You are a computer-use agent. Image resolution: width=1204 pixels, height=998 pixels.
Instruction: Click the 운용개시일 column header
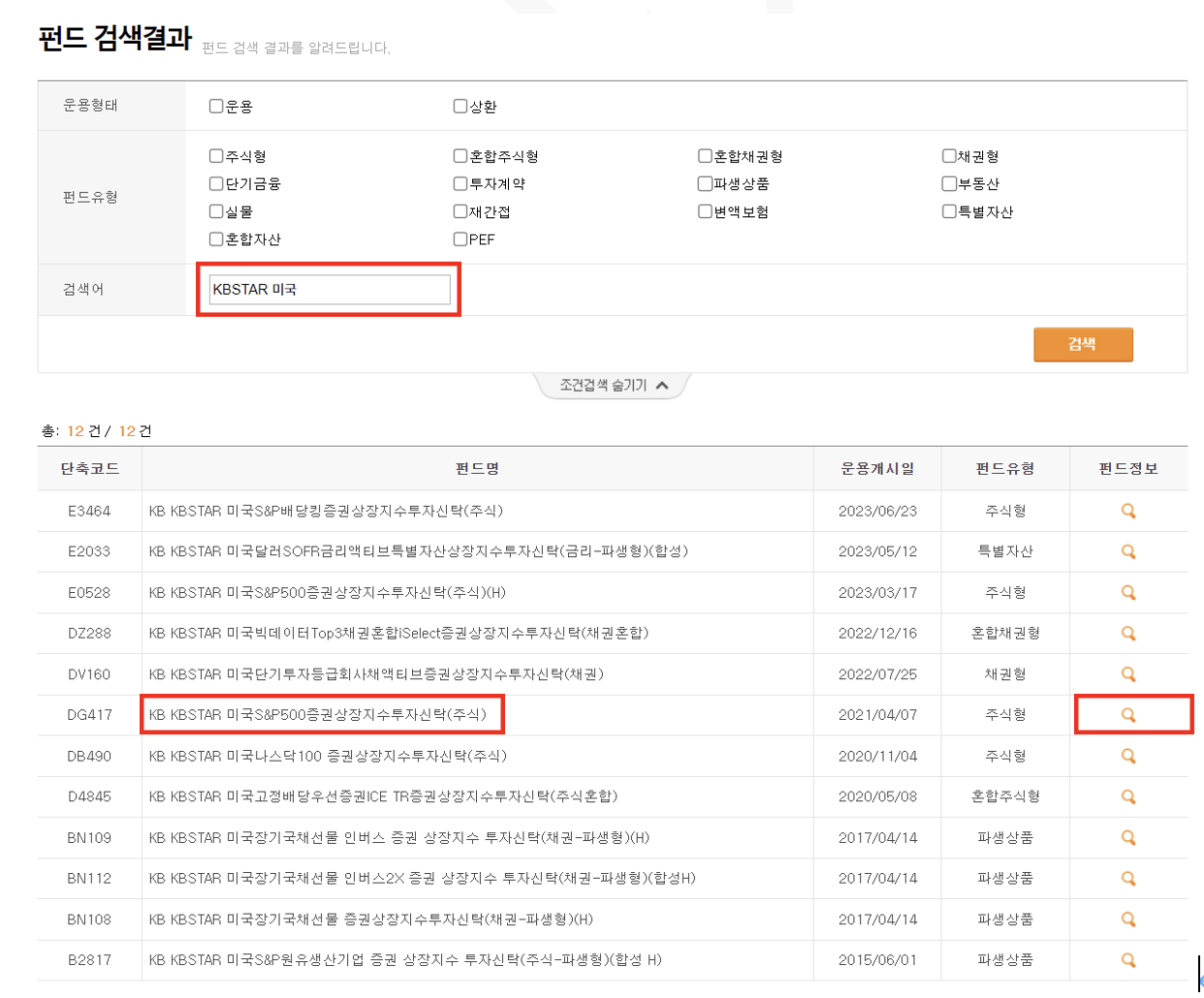click(877, 468)
